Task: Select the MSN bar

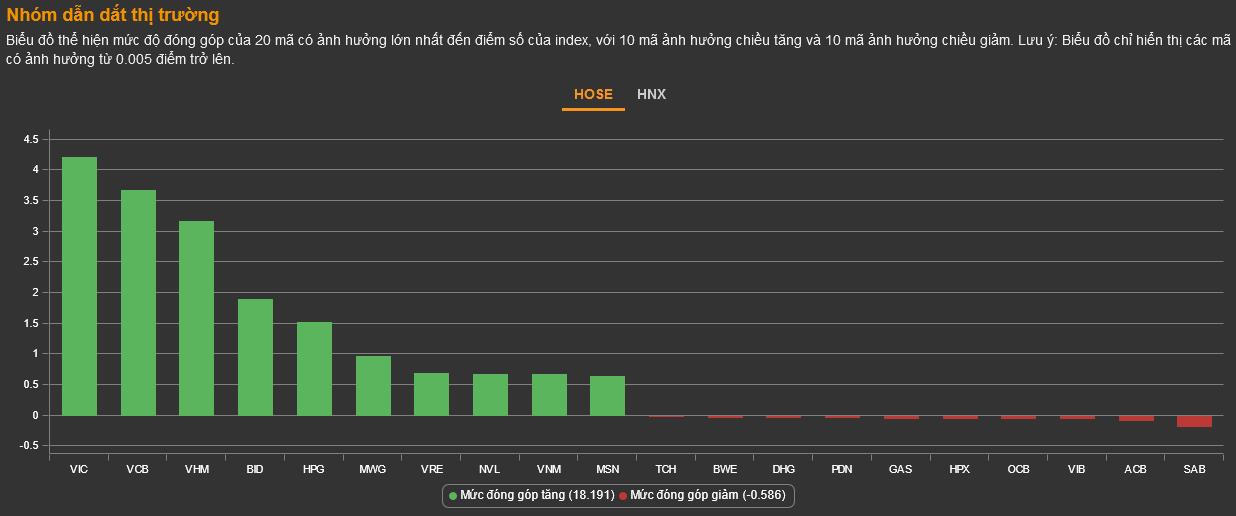Action: coord(607,395)
